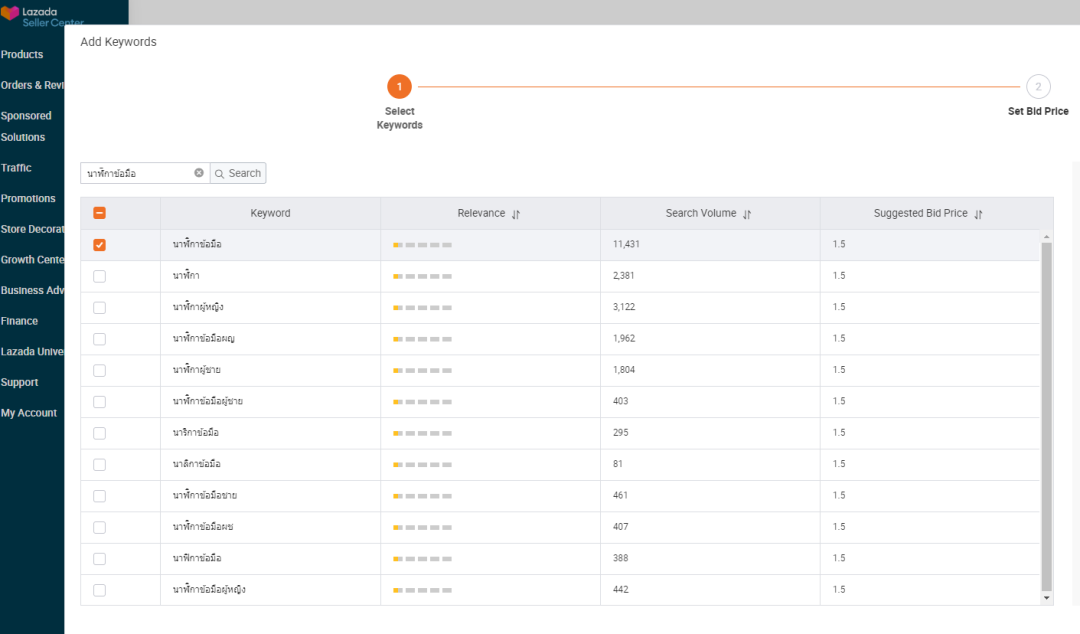Check the keyword row with search volume 1,962
1080x634 pixels.
pyautogui.click(x=99, y=339)
